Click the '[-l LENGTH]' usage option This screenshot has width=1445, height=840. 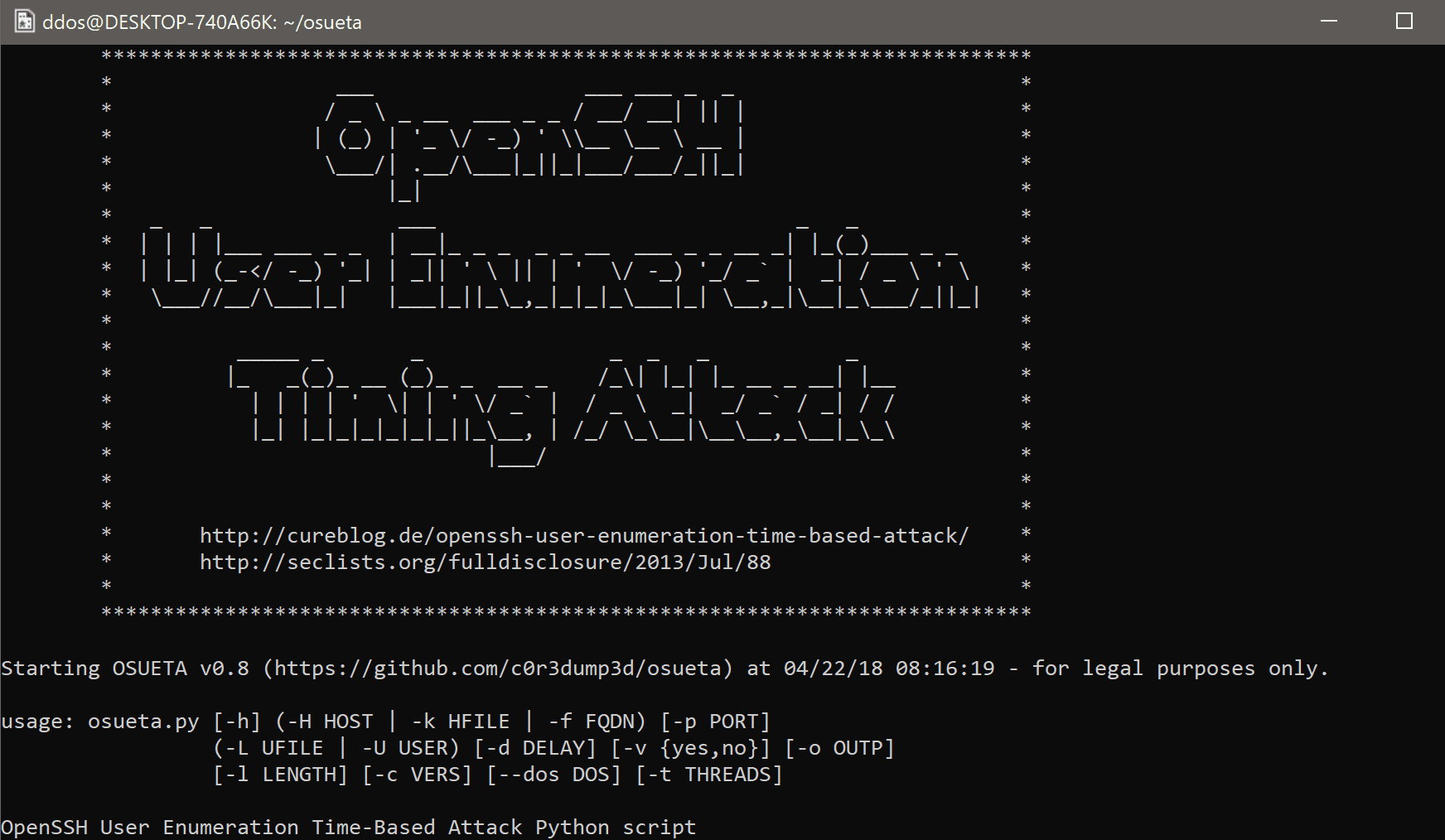(x=280, y=775)
